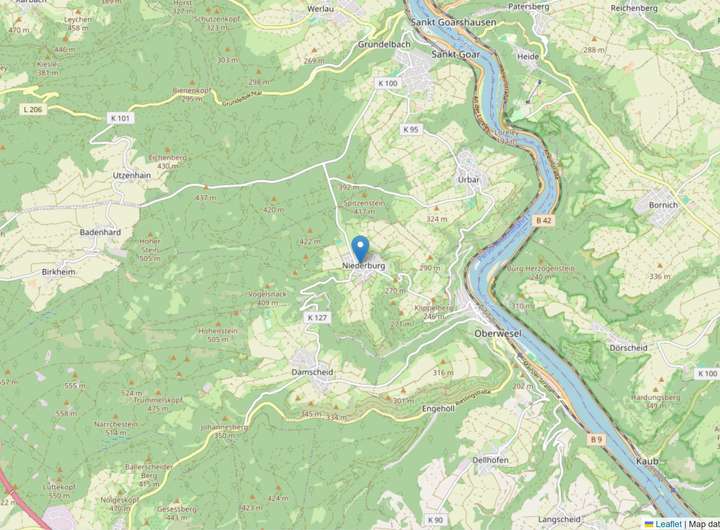Click the K 127 road shield
The width and height of the screenshot is (720, 530).
[317, 317]
